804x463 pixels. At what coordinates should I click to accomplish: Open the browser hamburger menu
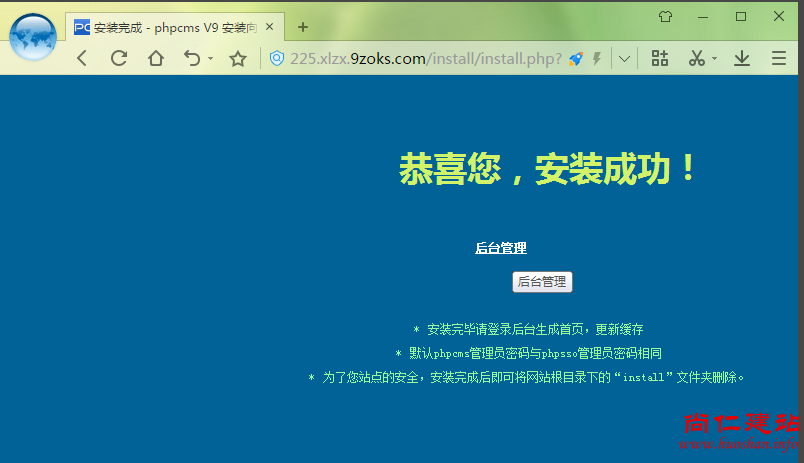(779, 59)
